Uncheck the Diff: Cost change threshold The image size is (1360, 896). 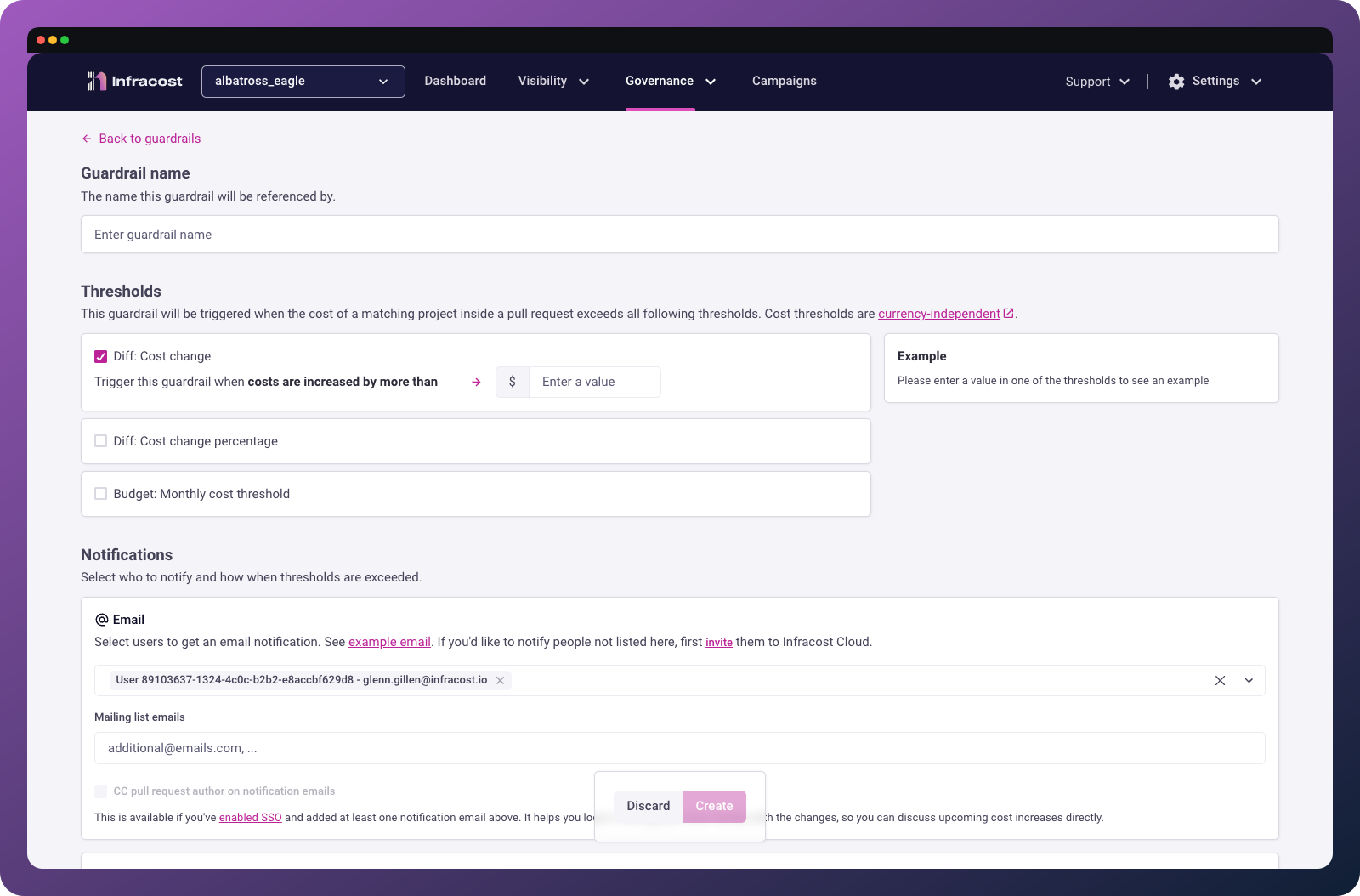pyautogui.click(x=100, y=355)
